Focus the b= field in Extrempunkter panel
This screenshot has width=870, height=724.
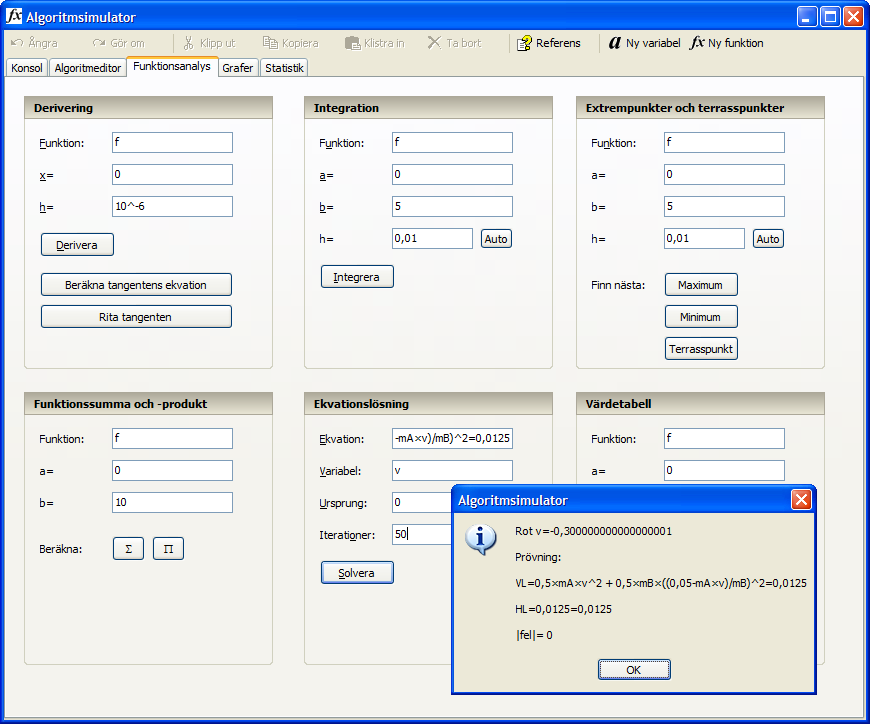(724, 206)
